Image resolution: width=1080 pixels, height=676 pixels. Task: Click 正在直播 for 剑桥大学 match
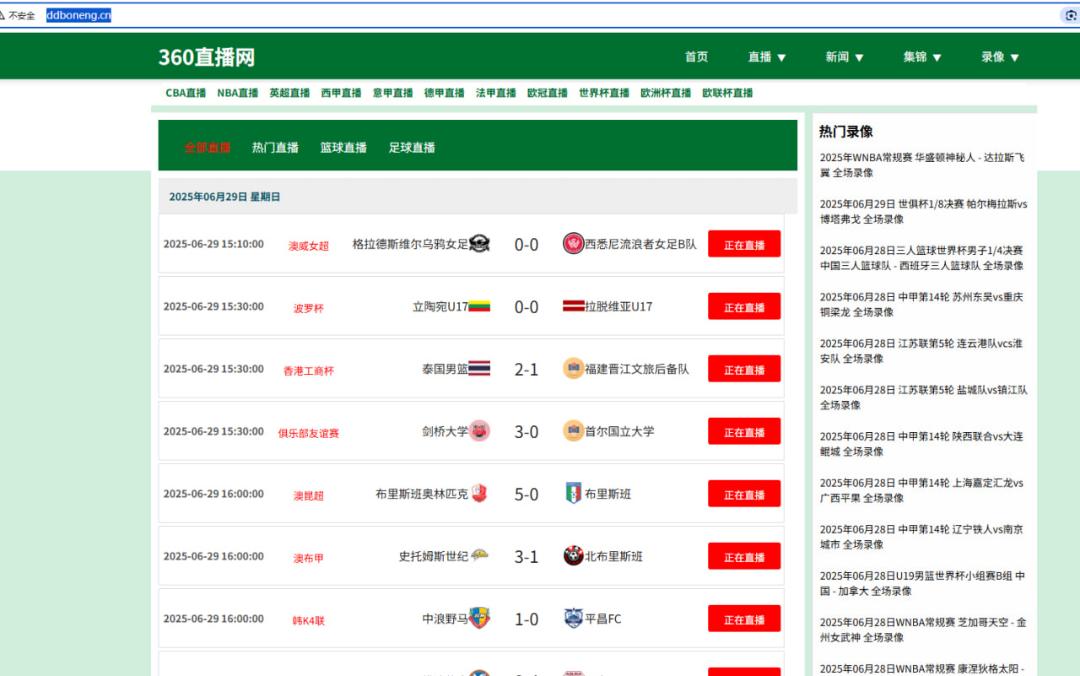(744, 431)
